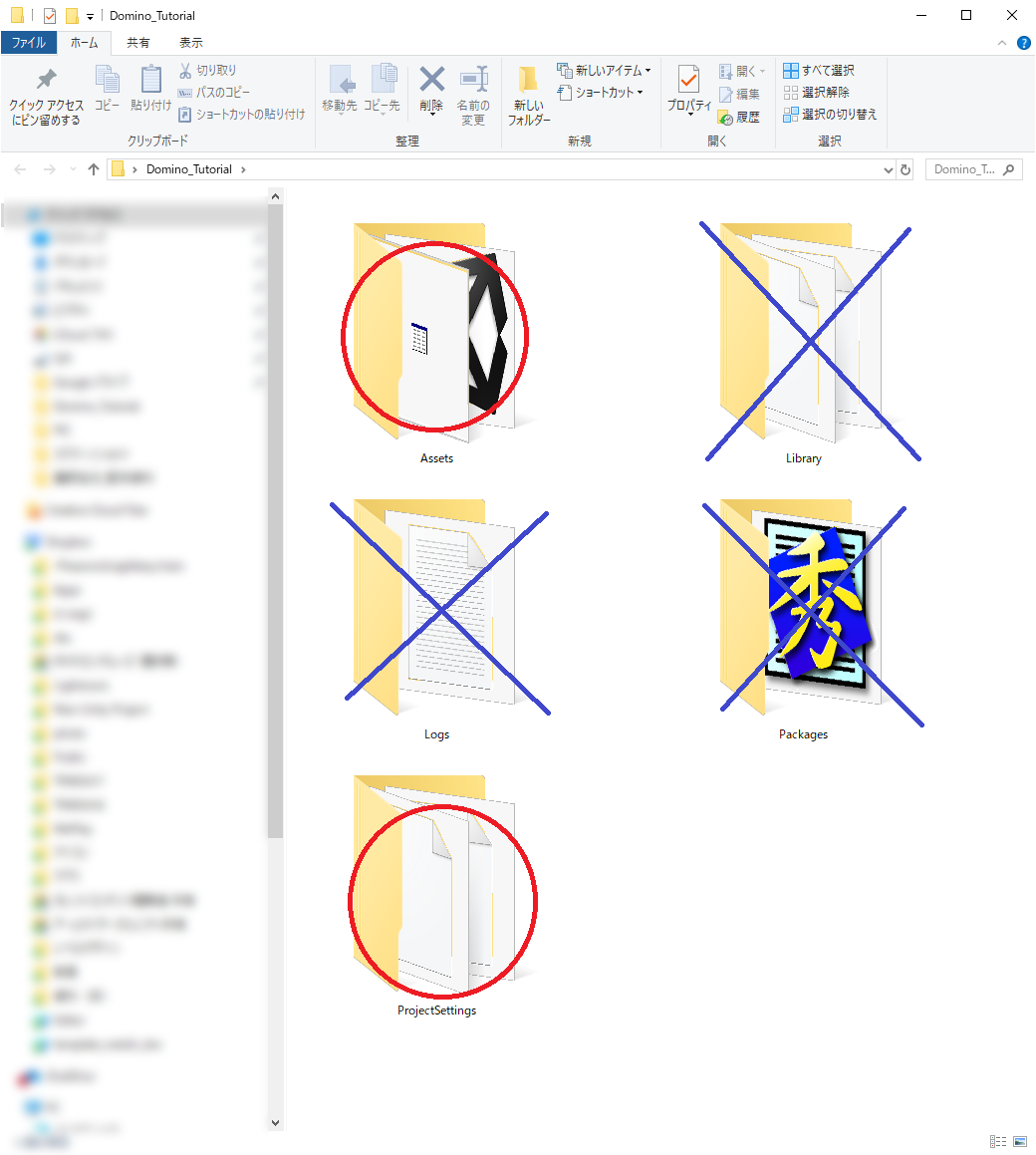Viewport: 1036px width, 1155px height.
Task: Open Customize Quick Access Toolbar dropdown
Action: [90, 16]
